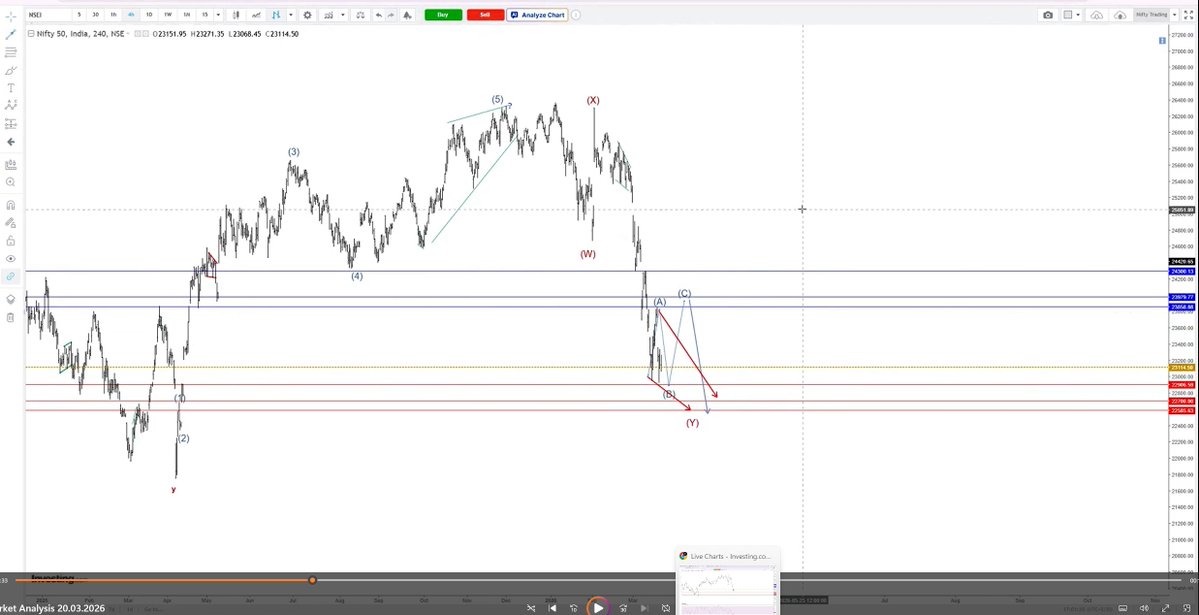This screenshot has width=1199, height=615.
Task: Collapse the Nifty 50 legend toggle
Action: click(31, 34)
